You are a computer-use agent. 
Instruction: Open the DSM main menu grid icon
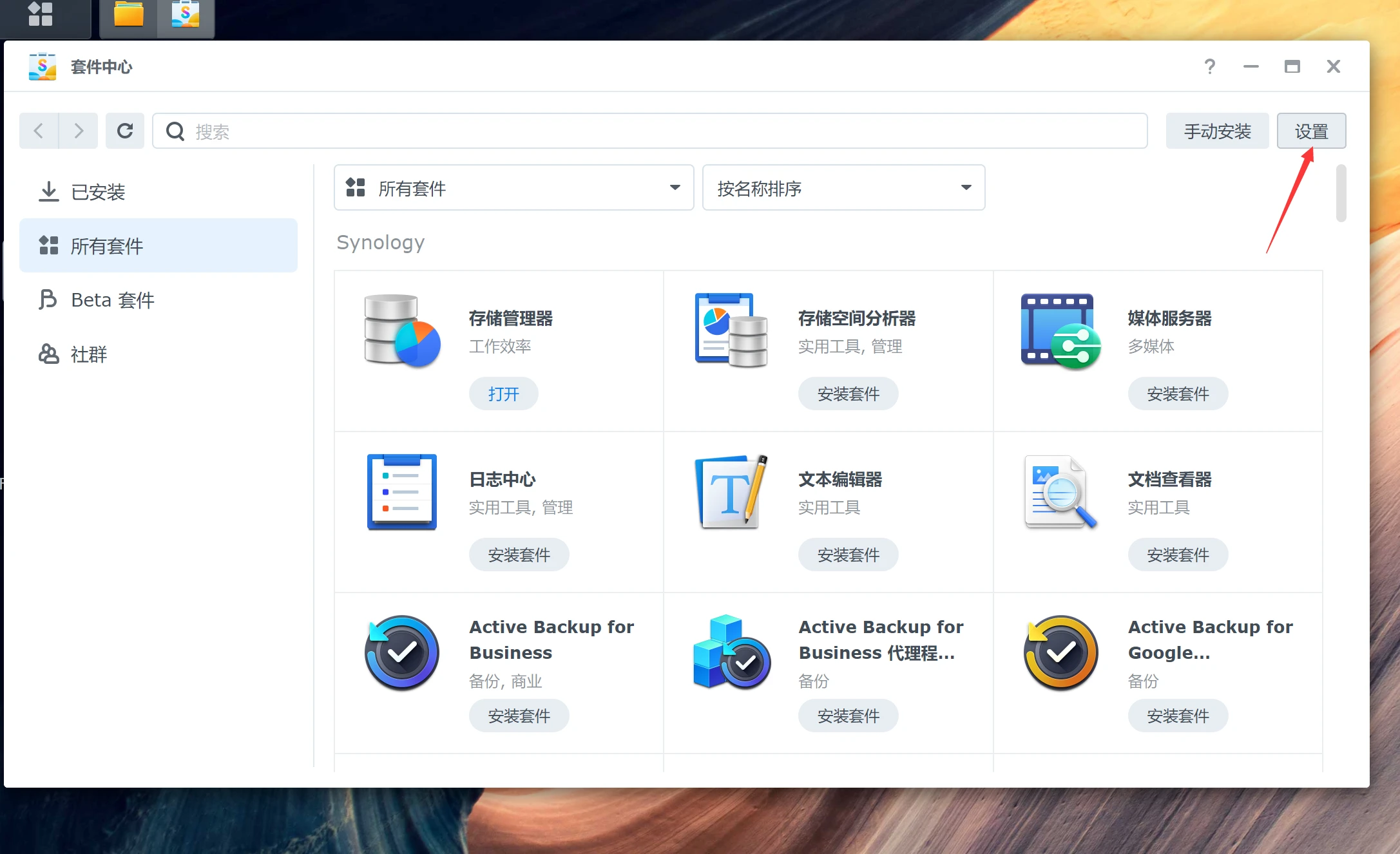[x=41, y=14]
